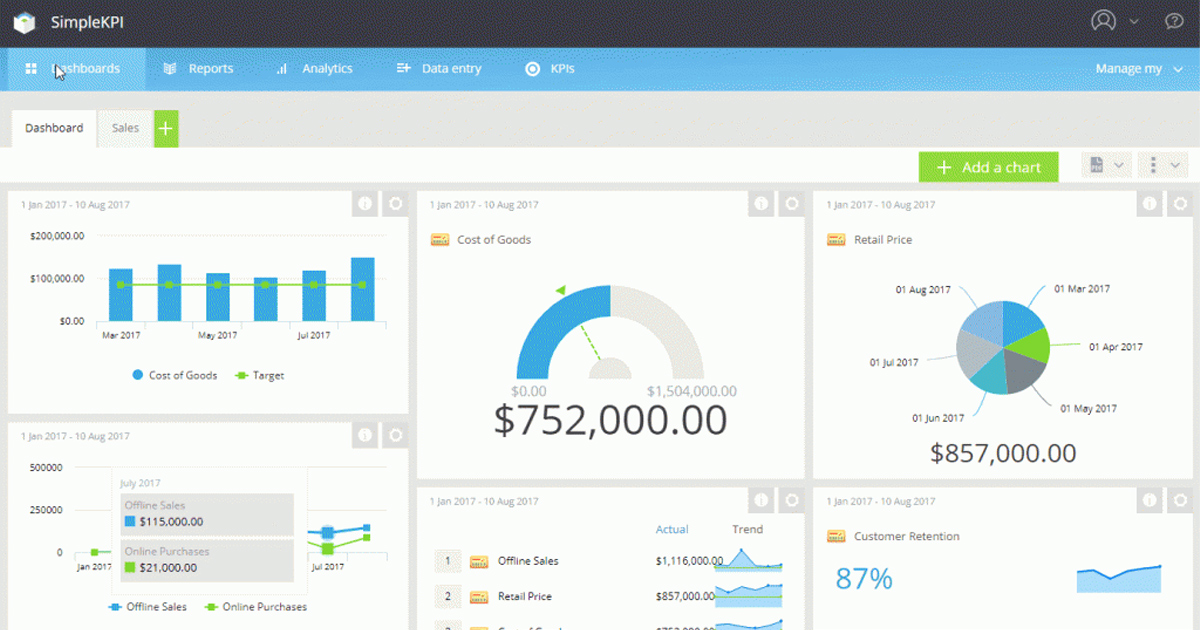This screenshot has height=630, width=1200.
Task: Open settings gear on the bar chart panel
Action: coord(395,204)
